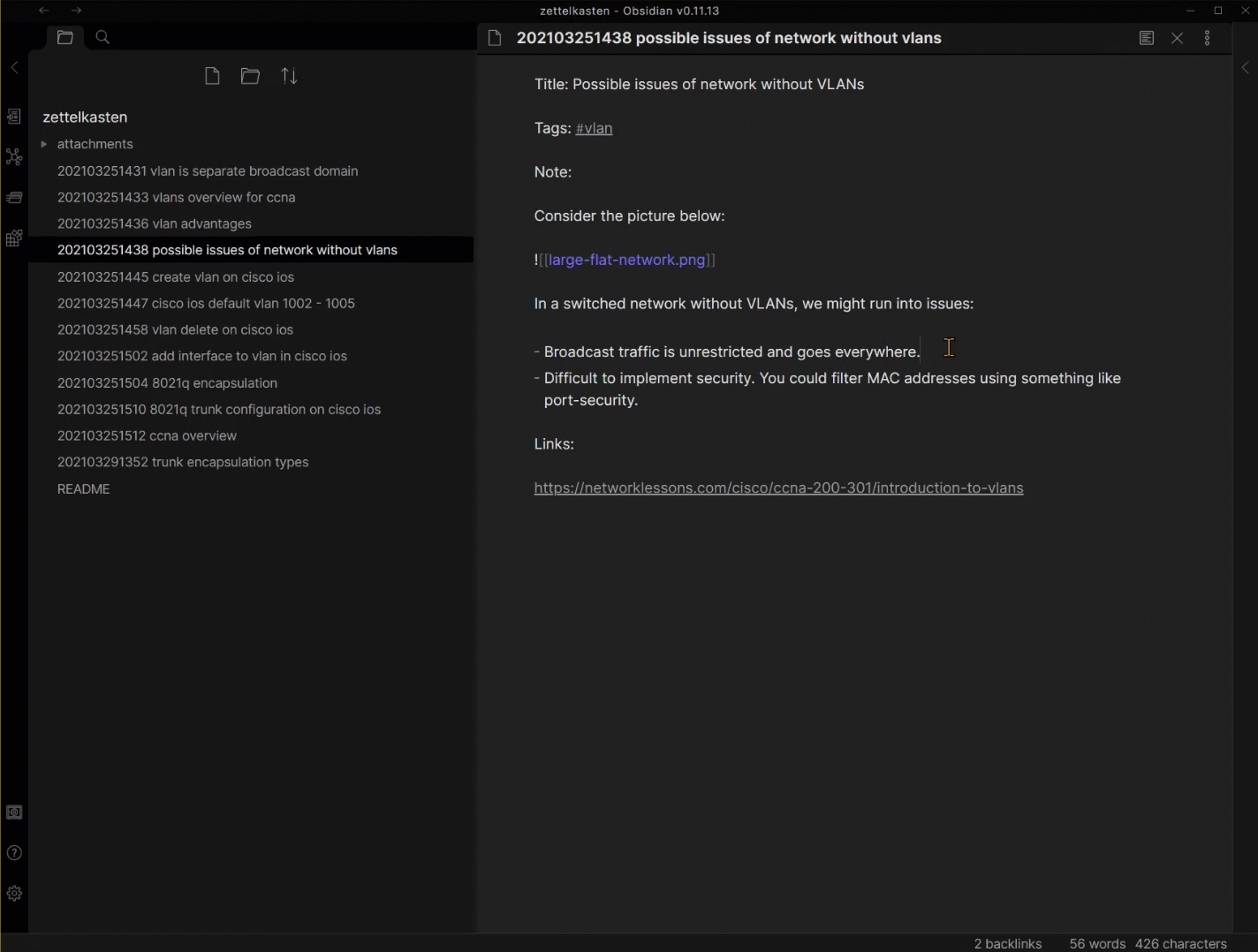Select note possible issues of network without vlans

click(251, 250)
